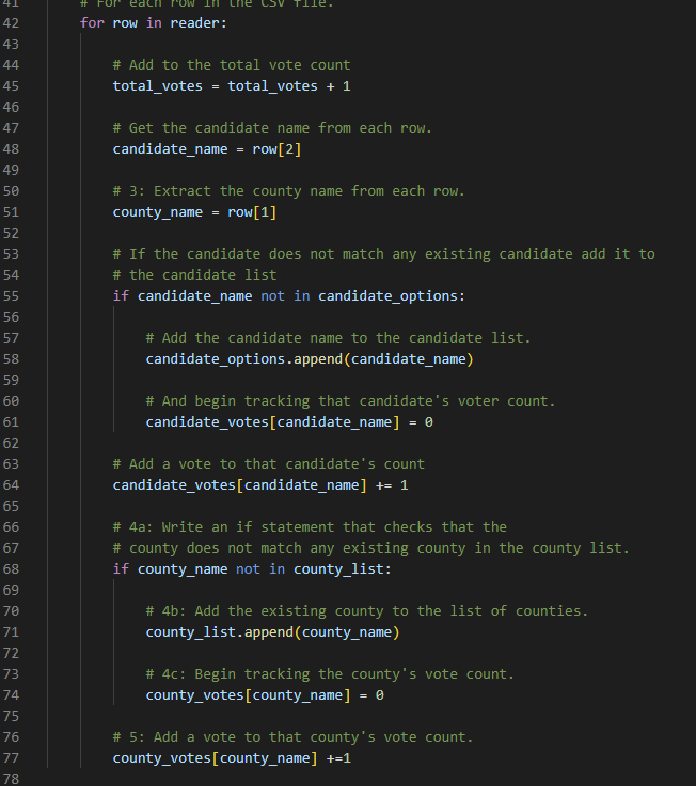
Task: Click 'county_name' on line 51
Action: 157,213
